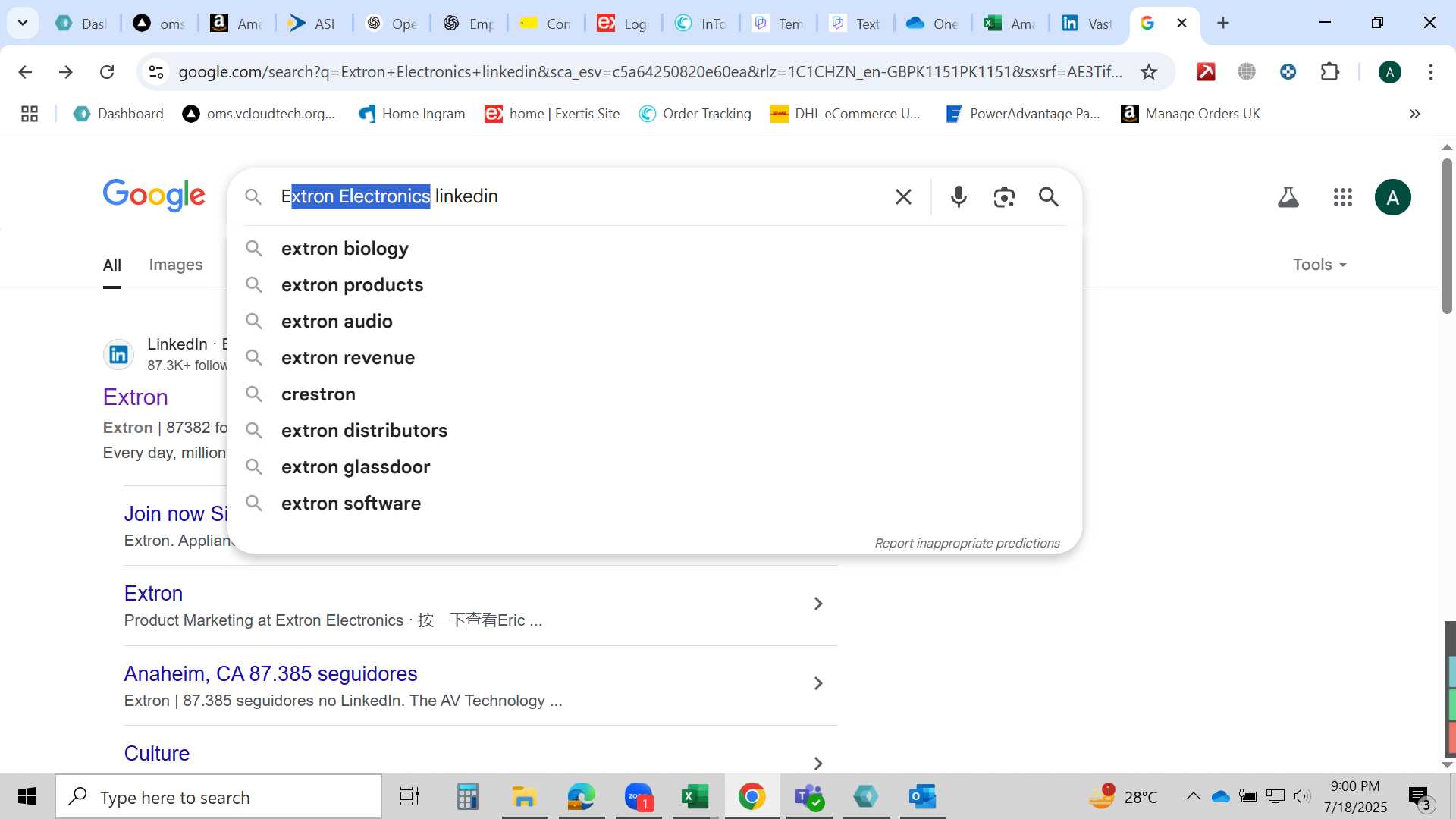Open Excel from the taskbar
1456x819 pixels.
pos(695,797)
